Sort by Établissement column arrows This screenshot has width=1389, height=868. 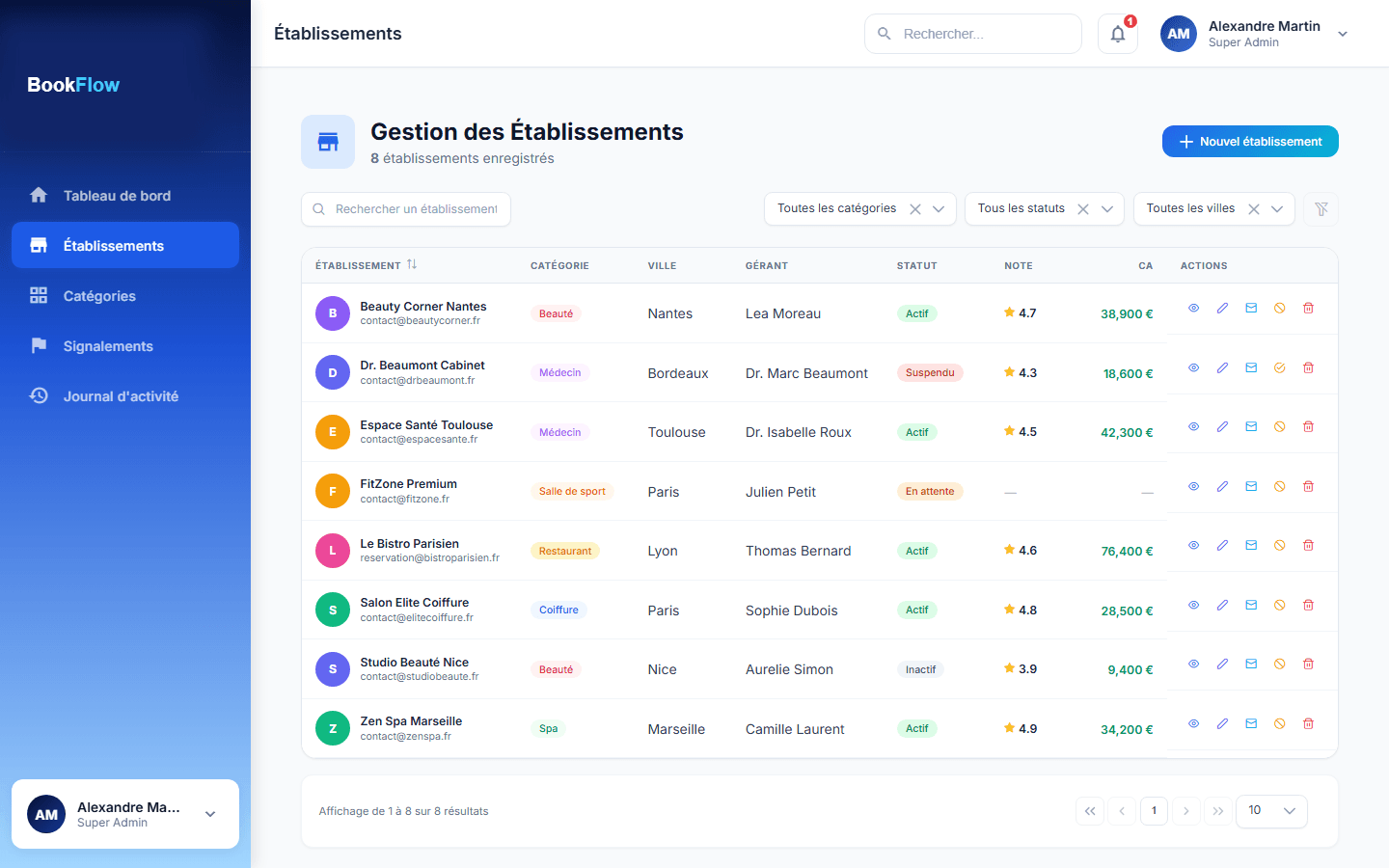pyautogui.click(x=412, y=265)
